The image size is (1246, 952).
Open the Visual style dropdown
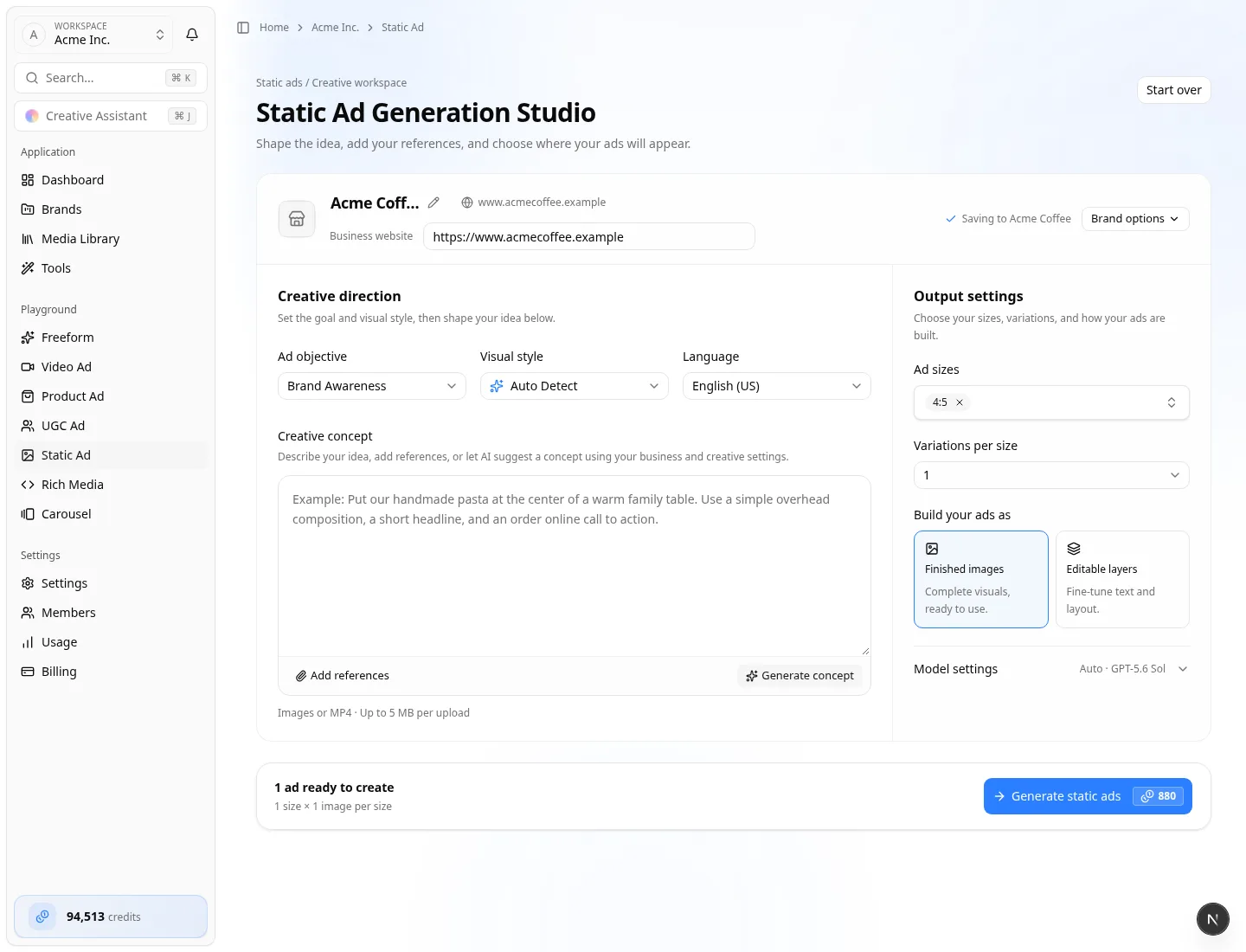click(575, 386)
